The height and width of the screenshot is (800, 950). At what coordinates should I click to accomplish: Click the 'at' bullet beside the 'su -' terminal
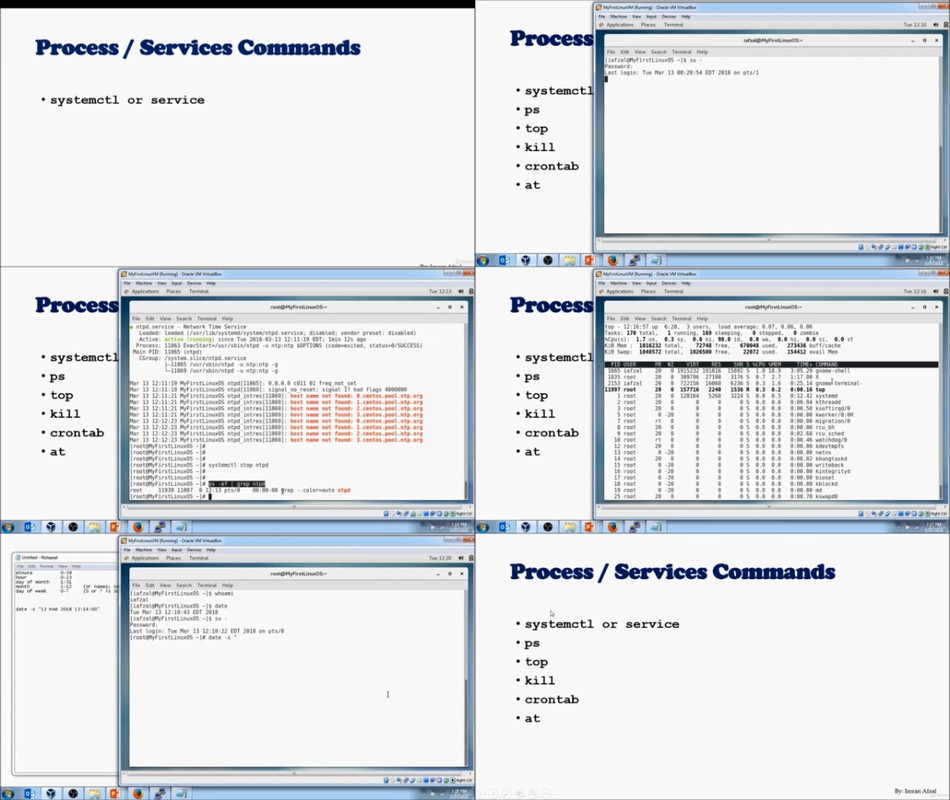(x=532, y=185)
